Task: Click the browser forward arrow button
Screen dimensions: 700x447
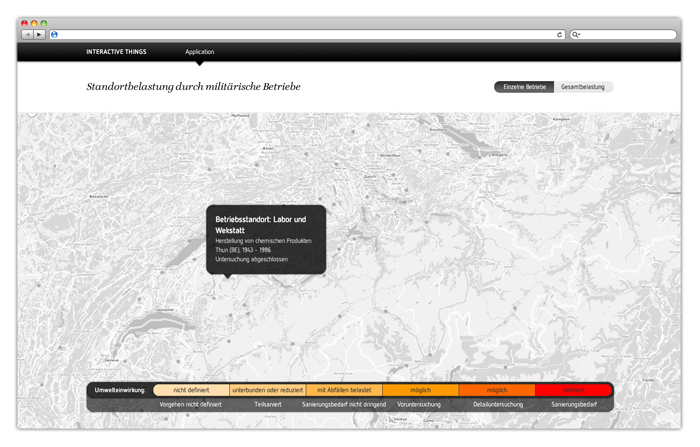Action: pos(39,34)
